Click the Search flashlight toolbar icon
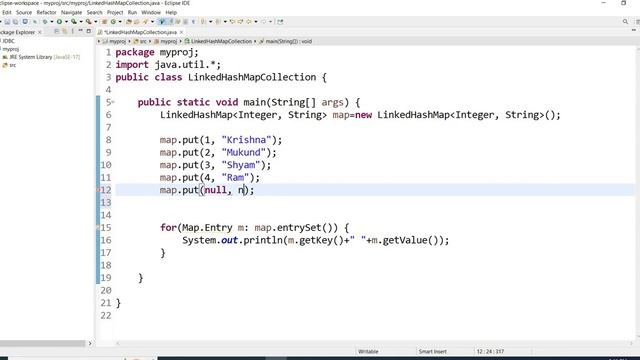This screenshot has height=360, width=640. point(145,22)
